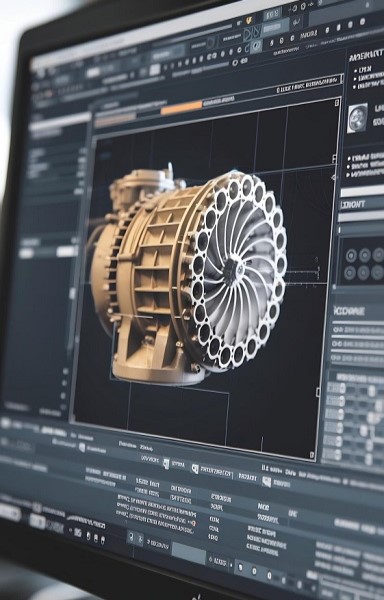The height and width of the screenshot is (600, 384).
Task: Click the small square handle at viewport's top-right corner
Action: (x=337, y=103)
